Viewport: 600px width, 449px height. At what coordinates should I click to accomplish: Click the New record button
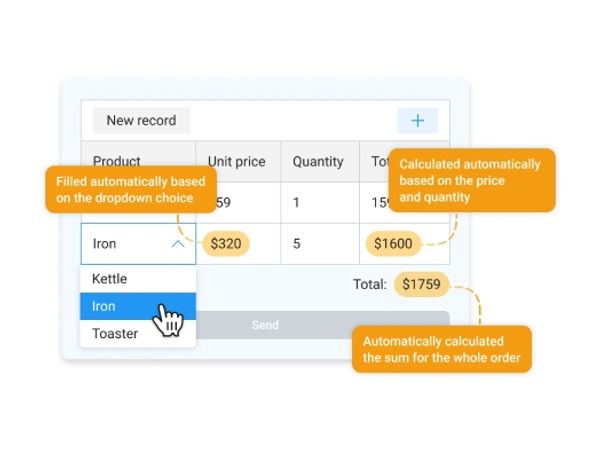tap(141, 121)
